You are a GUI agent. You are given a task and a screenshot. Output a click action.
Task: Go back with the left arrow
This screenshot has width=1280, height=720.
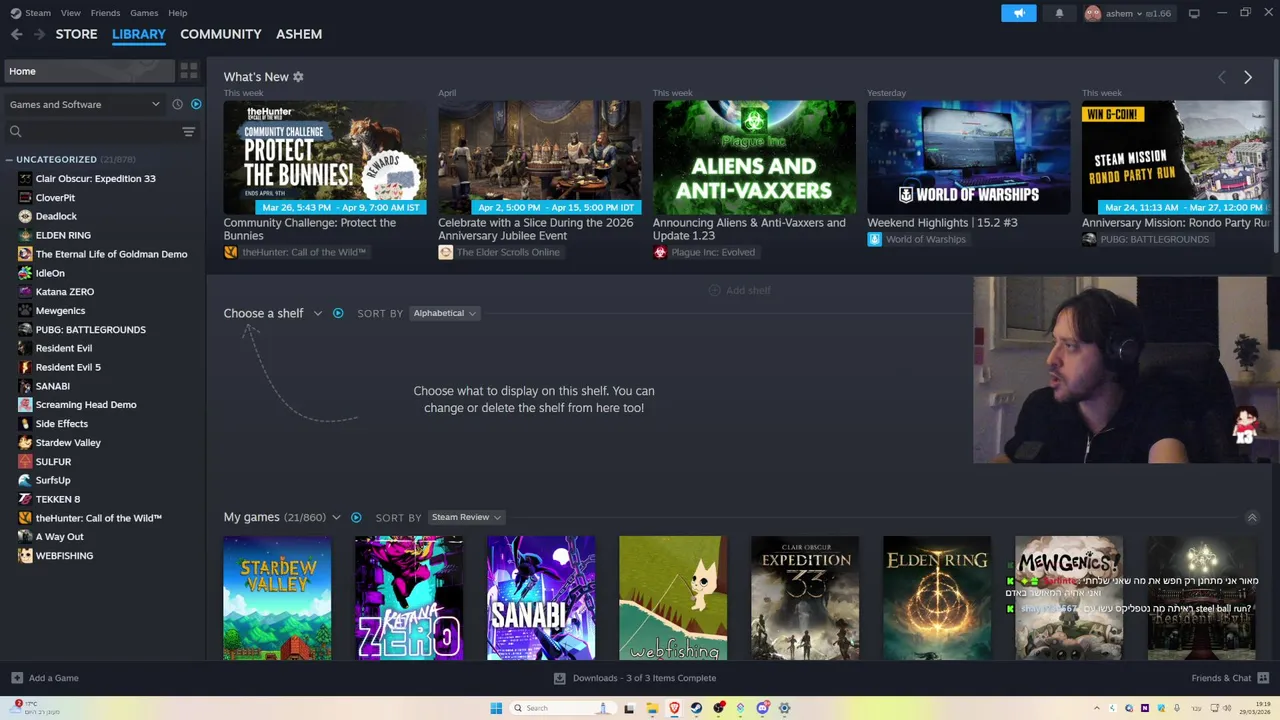click(x=16, y=34)
